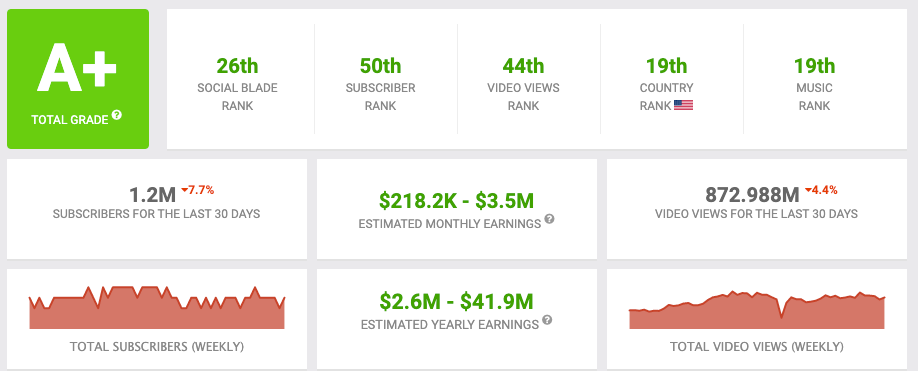The height and width of the screenshot is (371, 918).
Task: Click the Total Video Views weekly chart
Action: pyautogui.click(x=757, y=310)
